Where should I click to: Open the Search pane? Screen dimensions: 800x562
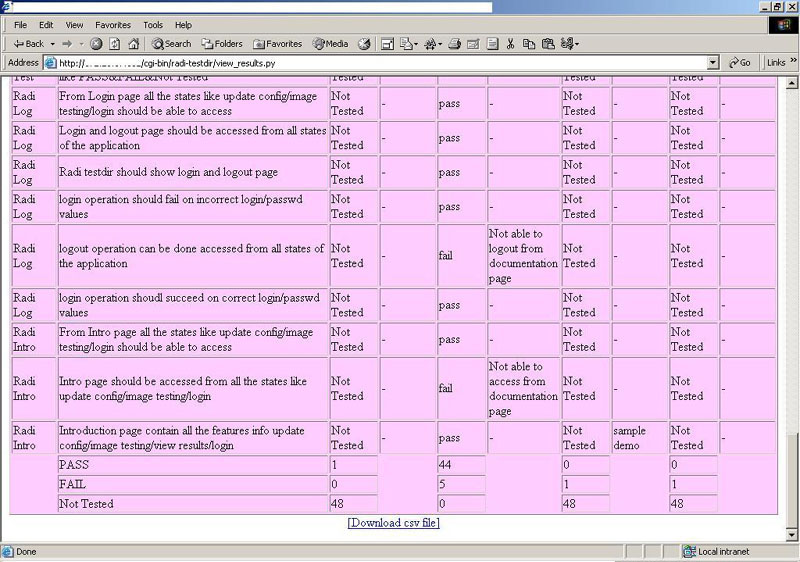[171, 44]
